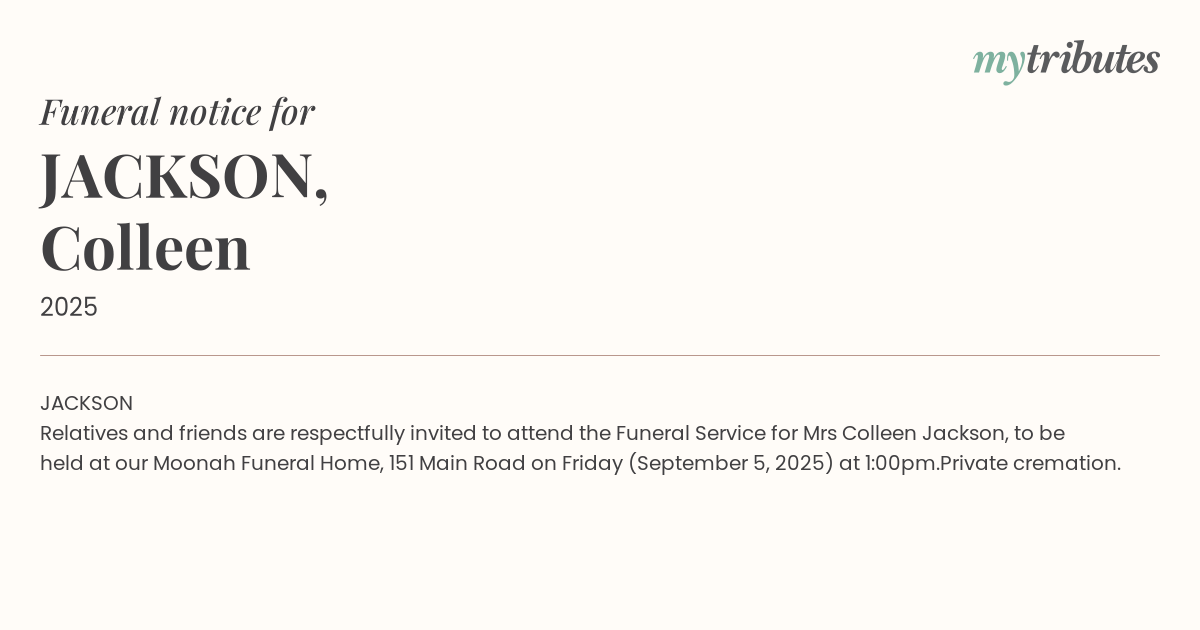Click the words "Funeral Service"
The width and height of the screenshot is (1200, 630).
point(690,433)
